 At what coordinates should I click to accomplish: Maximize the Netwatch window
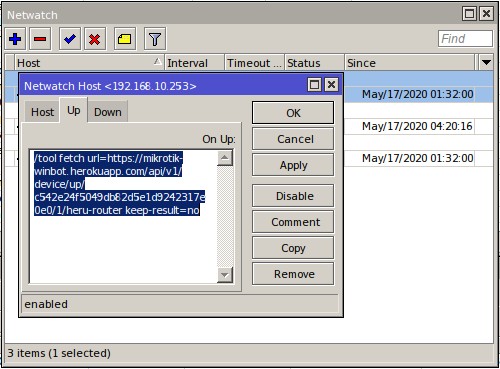point(470,14)
